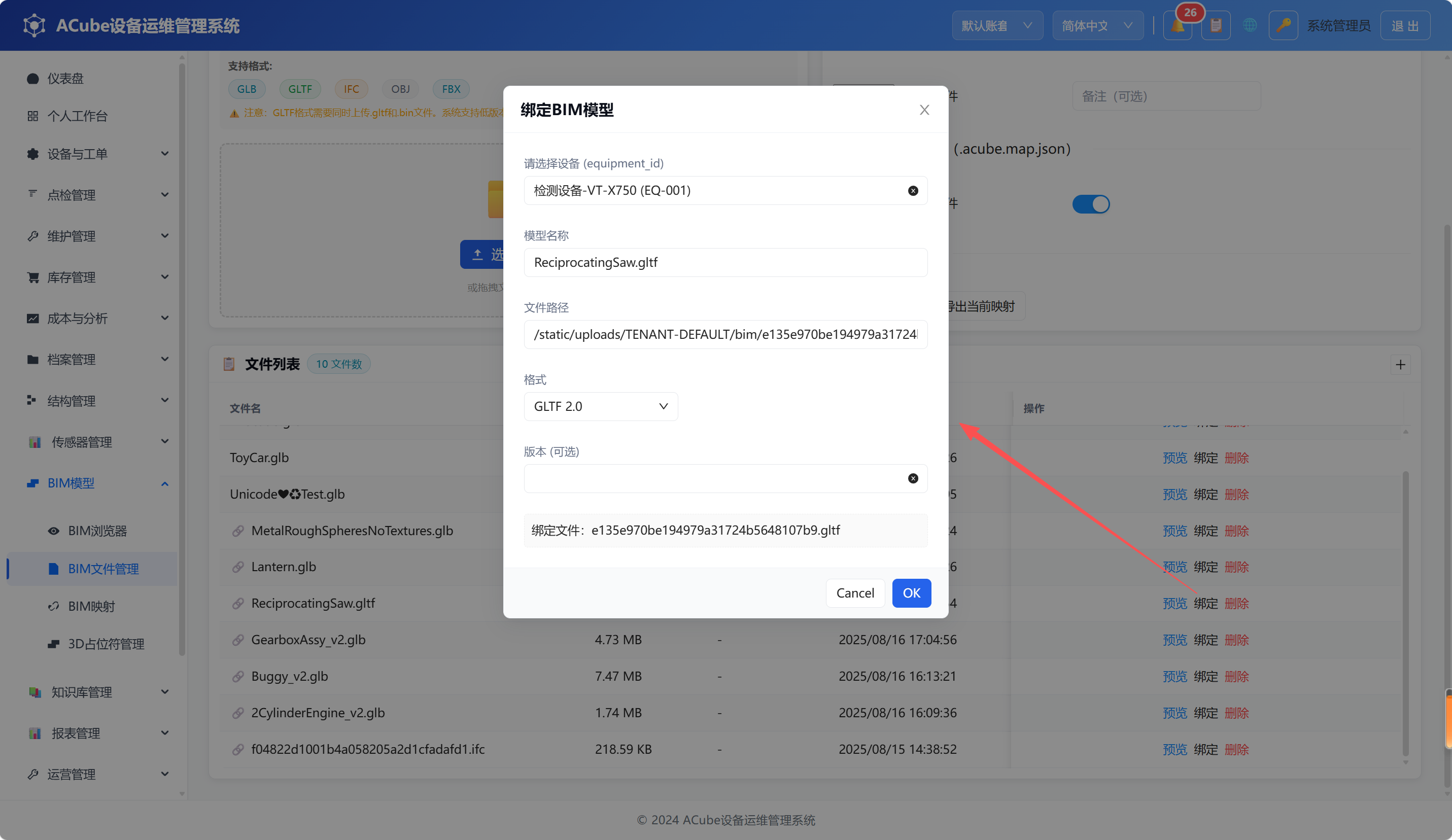The width and height of the screenshot is (1452, 840).
Task: Click 绑定 for Buggy_v2.glb
Action: pyautogui.click(x=1205, y=676)
